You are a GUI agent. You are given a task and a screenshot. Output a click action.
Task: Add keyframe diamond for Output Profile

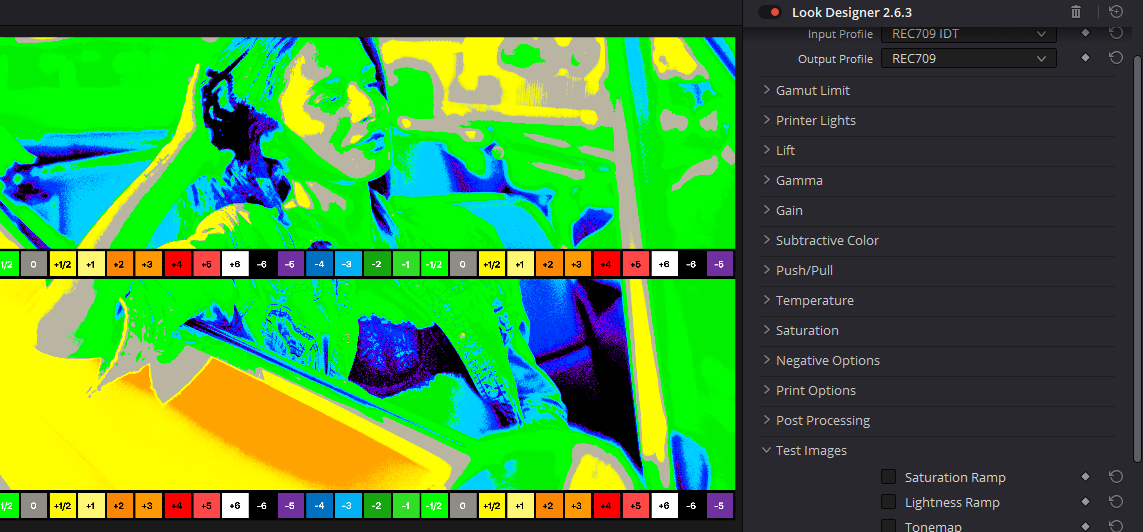pos(1085,58)
